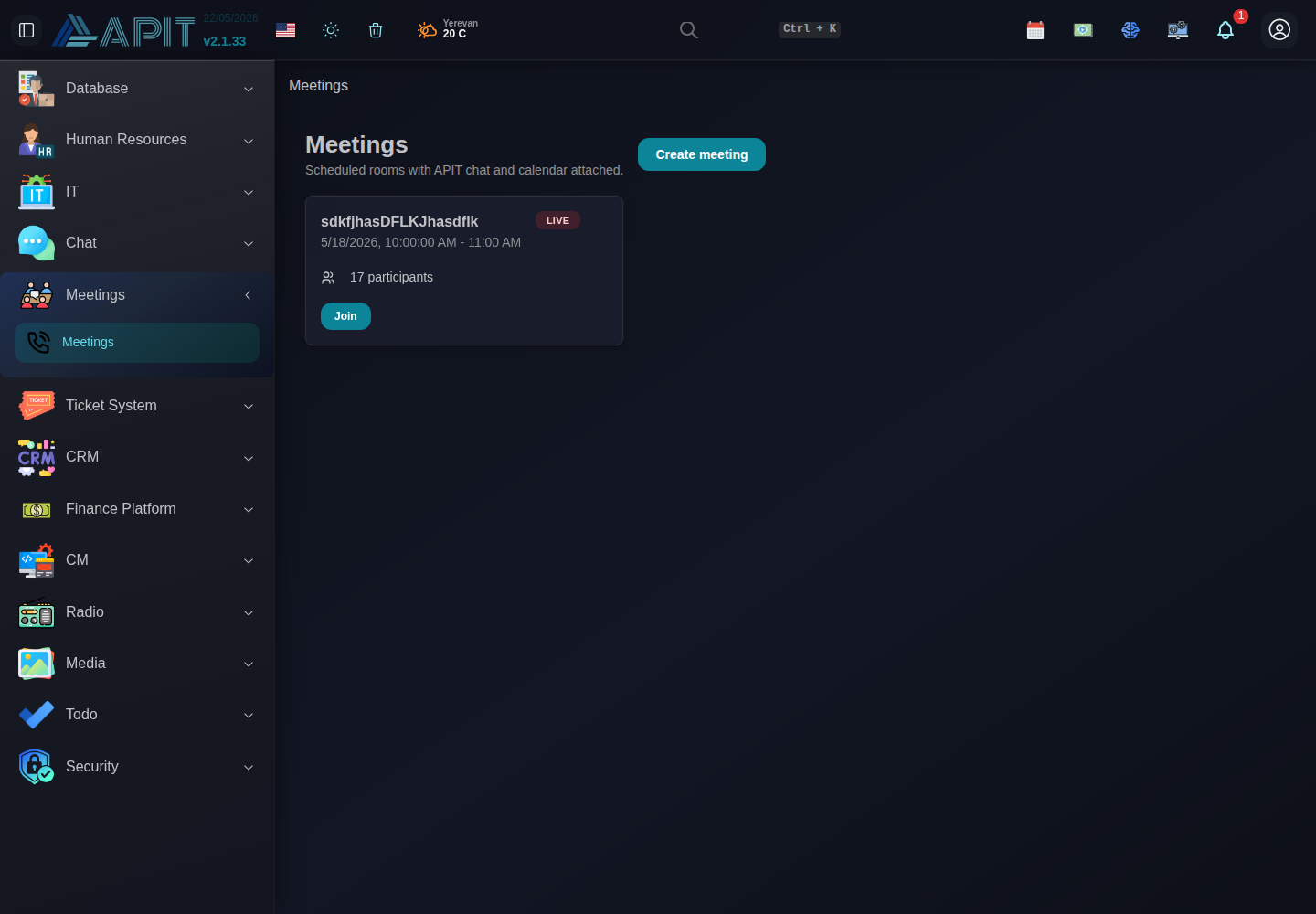Expand the Ticket System chevron
The height and width of the screenshot is (914, 1316).
coord(249,406)
